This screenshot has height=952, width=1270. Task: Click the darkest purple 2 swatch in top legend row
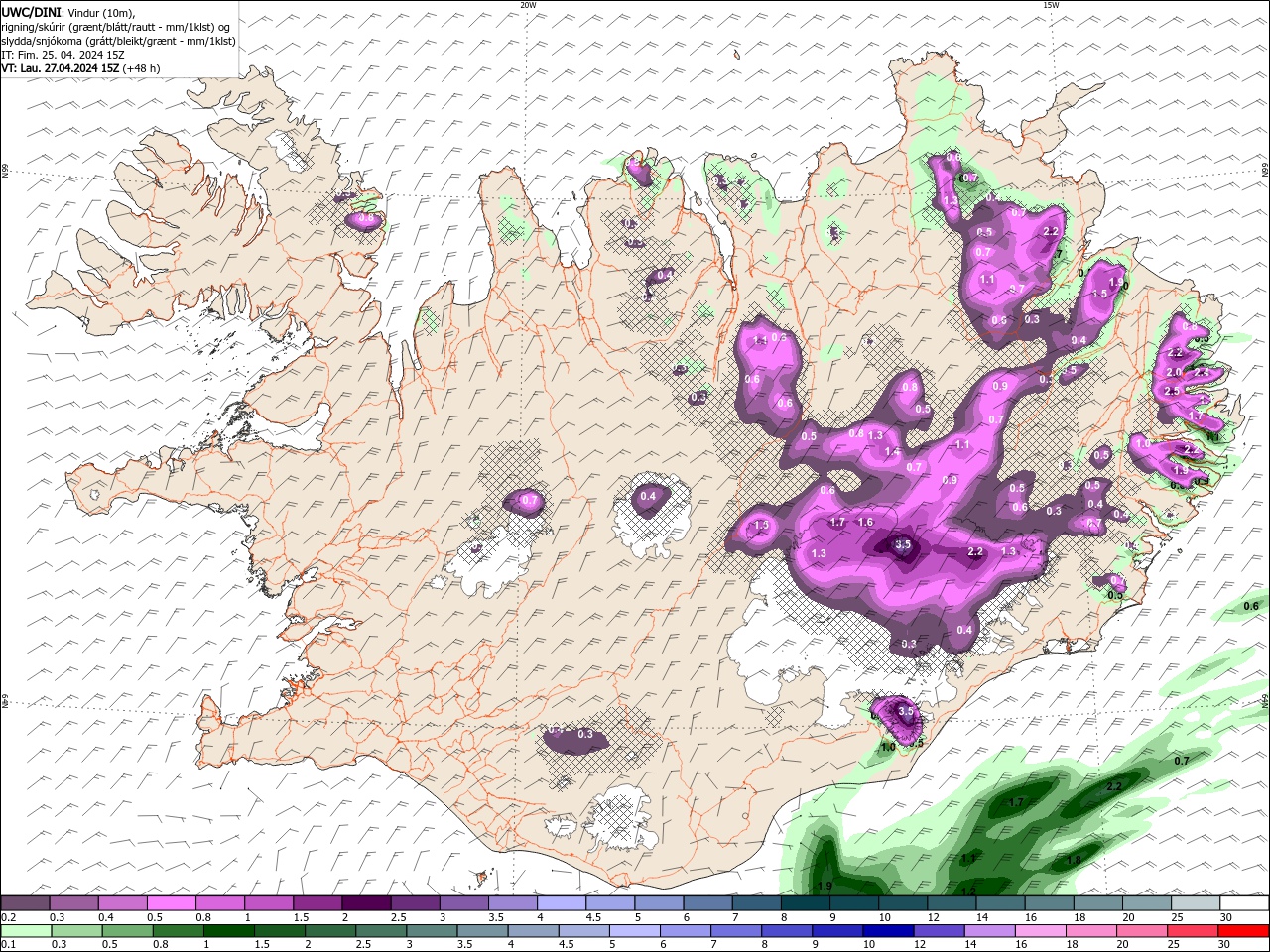(366, 903)
